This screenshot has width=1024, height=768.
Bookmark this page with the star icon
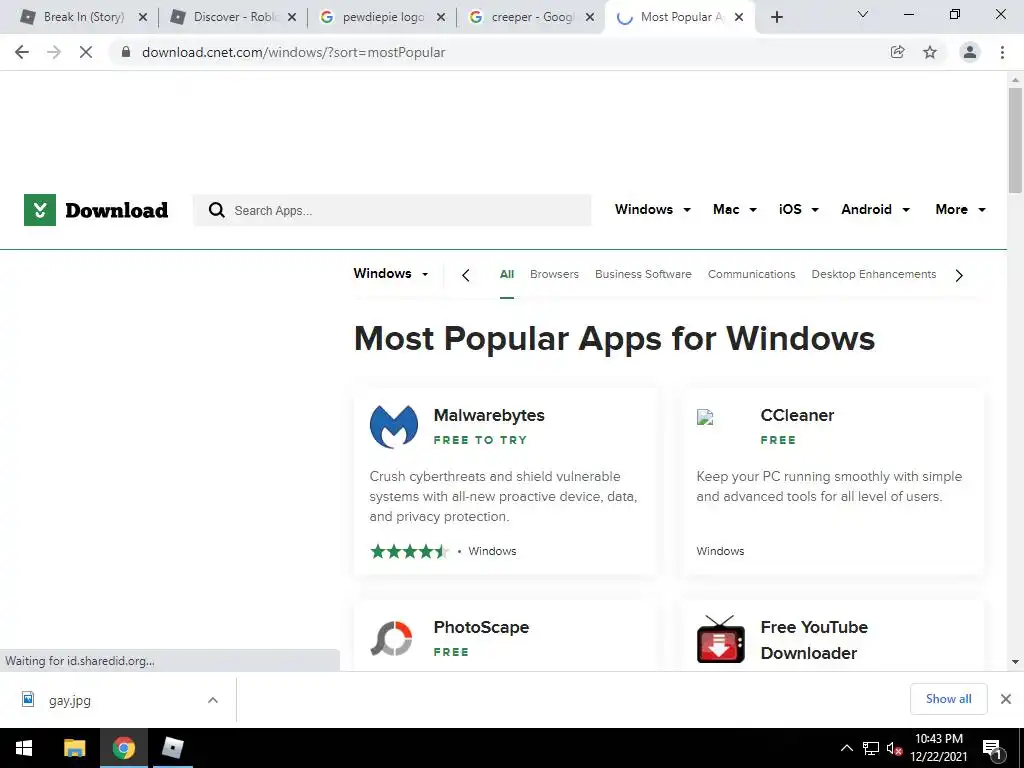coord(930,52)
